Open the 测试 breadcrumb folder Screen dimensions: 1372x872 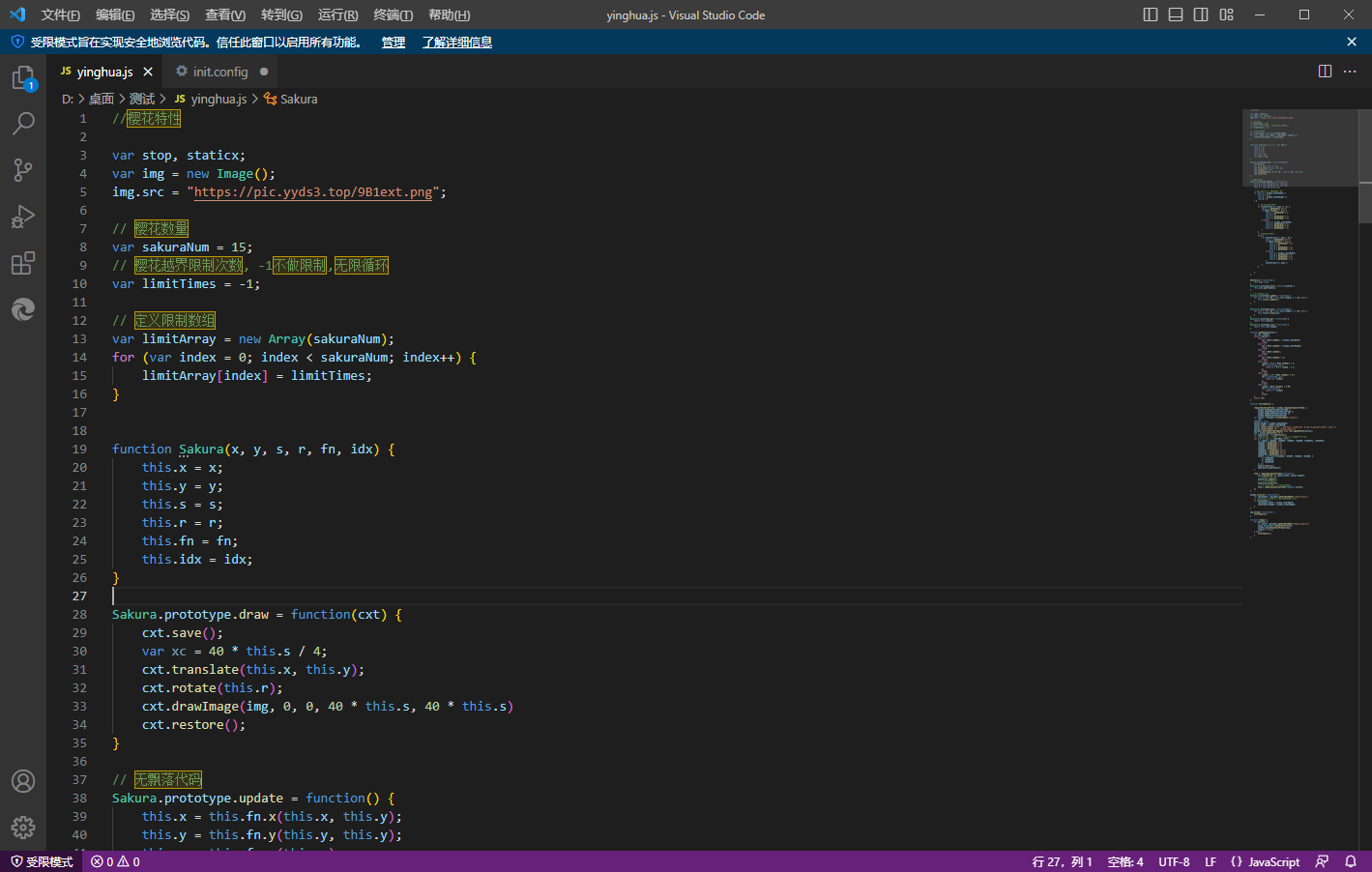click(142, 99)
